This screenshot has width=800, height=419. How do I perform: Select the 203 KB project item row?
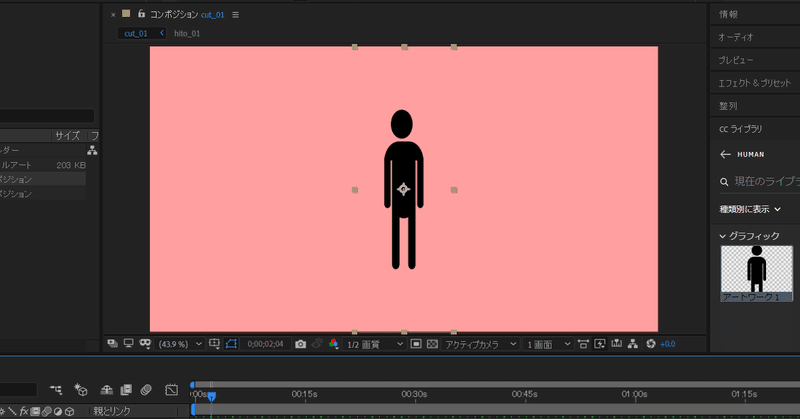tap(43, 165)
